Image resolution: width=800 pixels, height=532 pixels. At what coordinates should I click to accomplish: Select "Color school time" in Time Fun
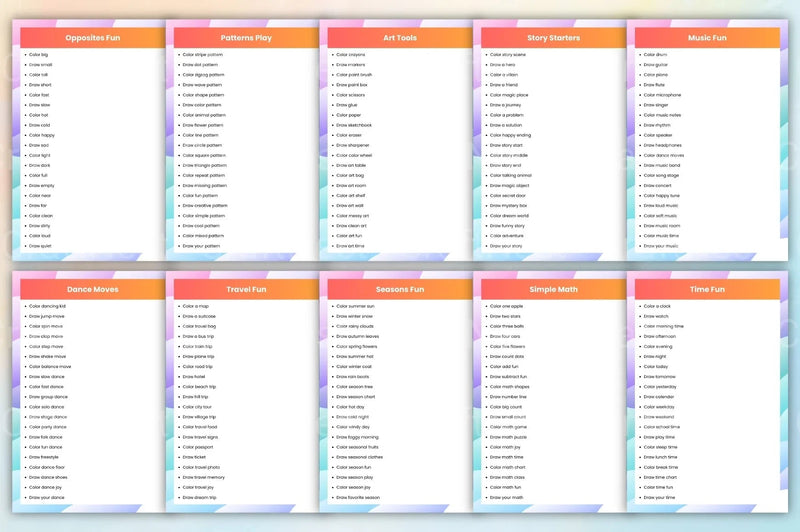pos(662,427)
